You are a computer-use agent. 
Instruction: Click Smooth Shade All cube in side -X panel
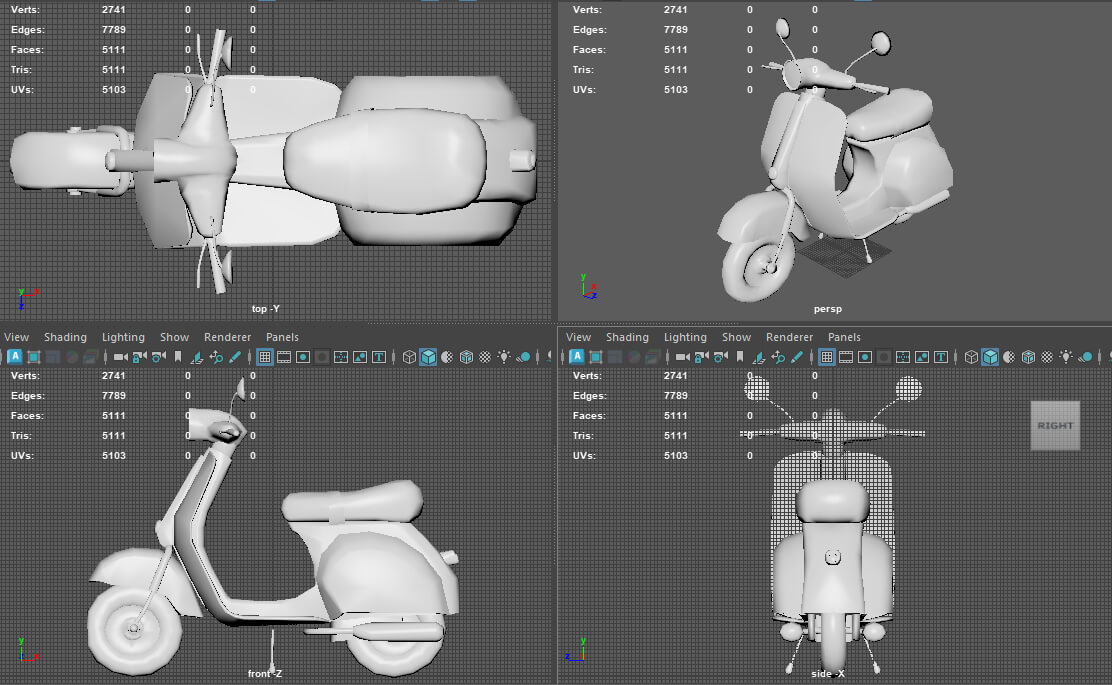tap(990, 357)
